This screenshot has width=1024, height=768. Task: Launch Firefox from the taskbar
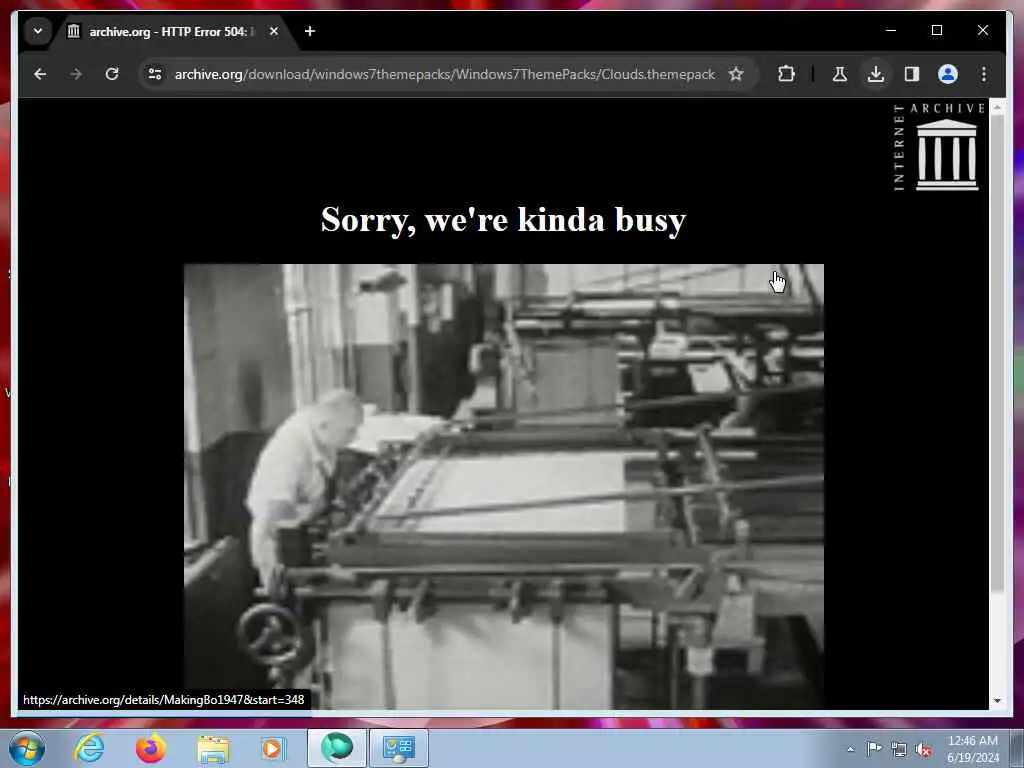click(x=150, y=748)
